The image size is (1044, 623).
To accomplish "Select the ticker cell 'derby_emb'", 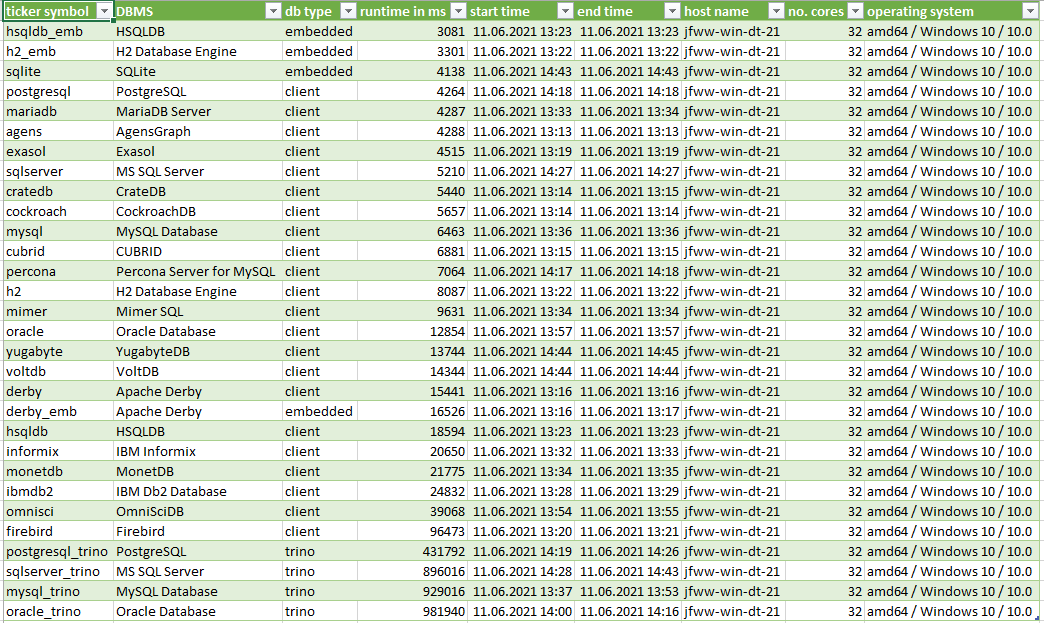I will (58, 411).
